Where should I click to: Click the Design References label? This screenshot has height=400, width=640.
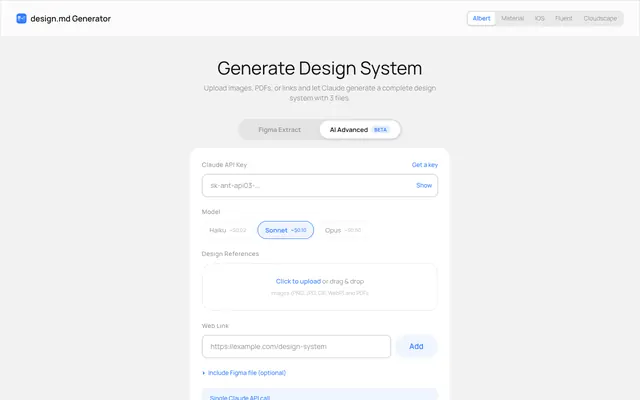(x=230, y=254)
